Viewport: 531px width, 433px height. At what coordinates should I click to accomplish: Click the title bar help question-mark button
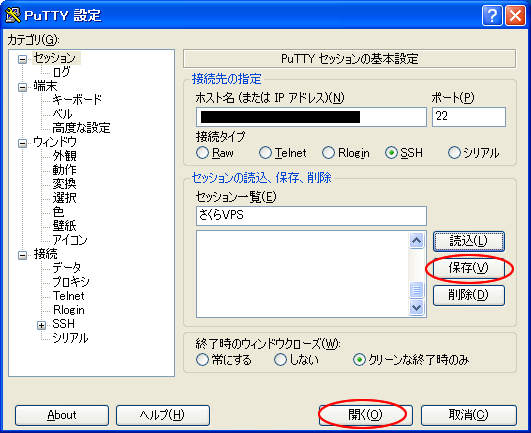click(492, 15)
